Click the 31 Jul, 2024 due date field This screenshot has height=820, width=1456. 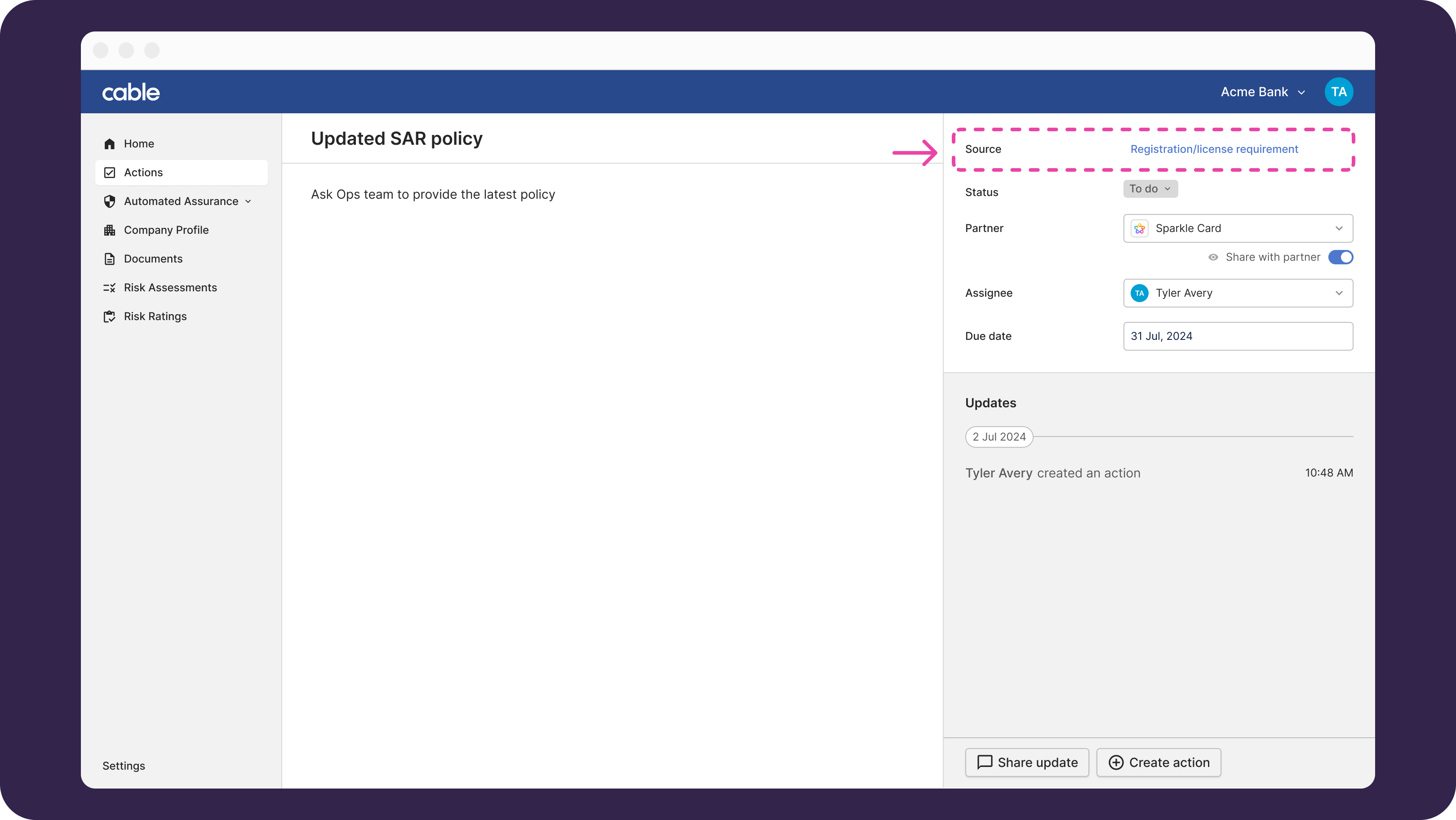(1238, 336)
